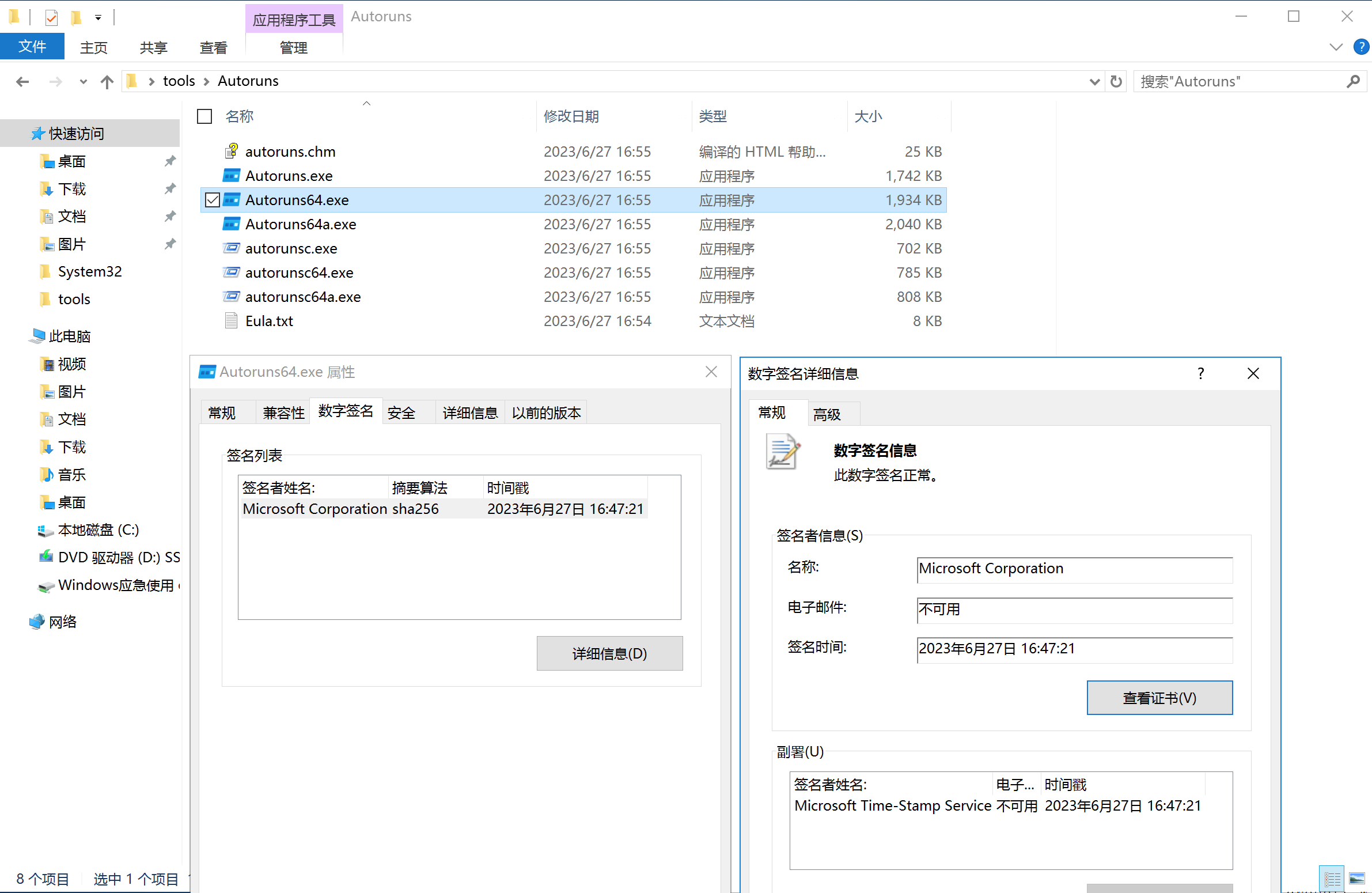1372x893 pixels.
Task: Unpin 桌面 from quick access
Action: [x=169, y=161]
